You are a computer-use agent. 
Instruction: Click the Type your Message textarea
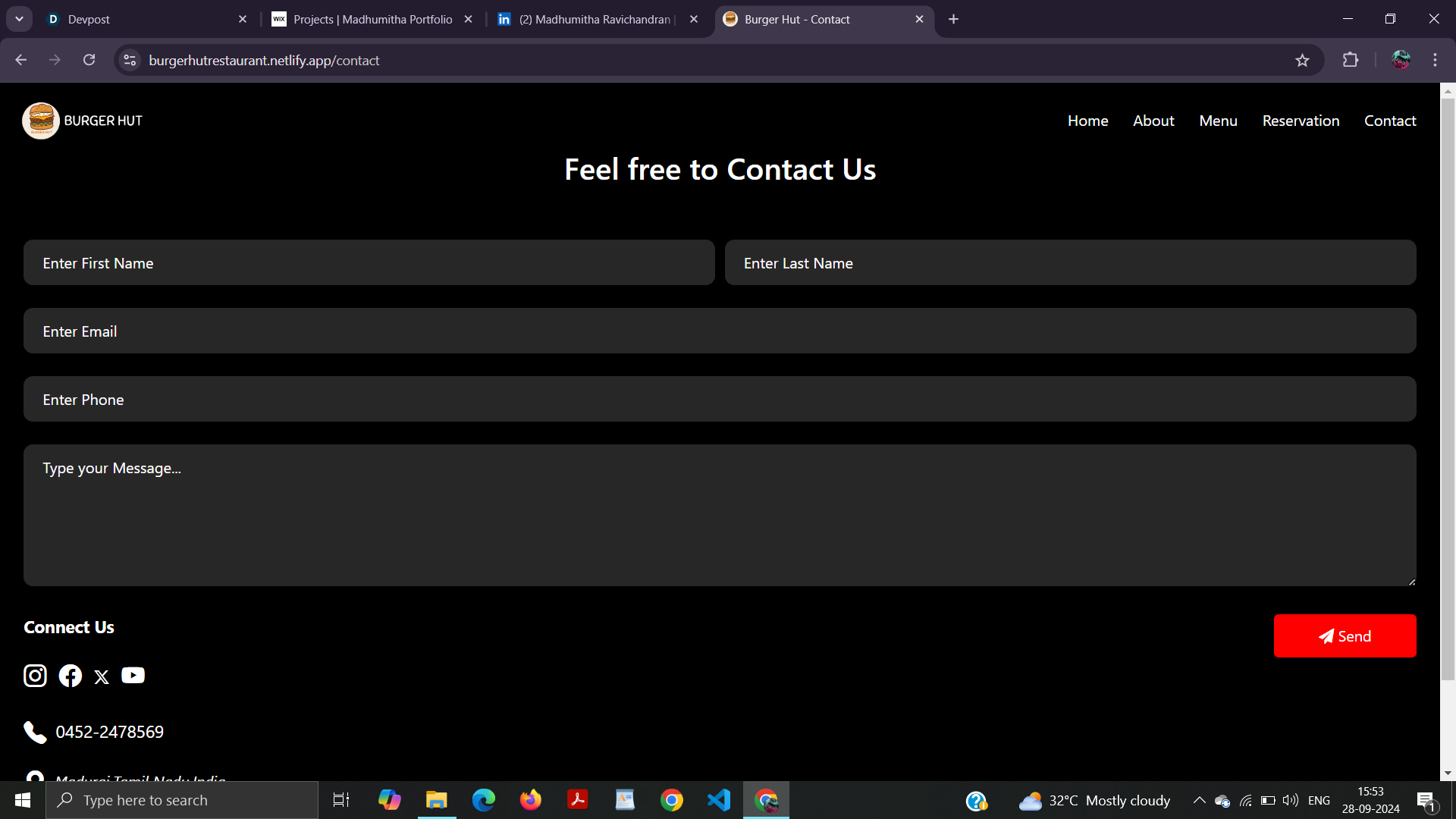point(720,515)
